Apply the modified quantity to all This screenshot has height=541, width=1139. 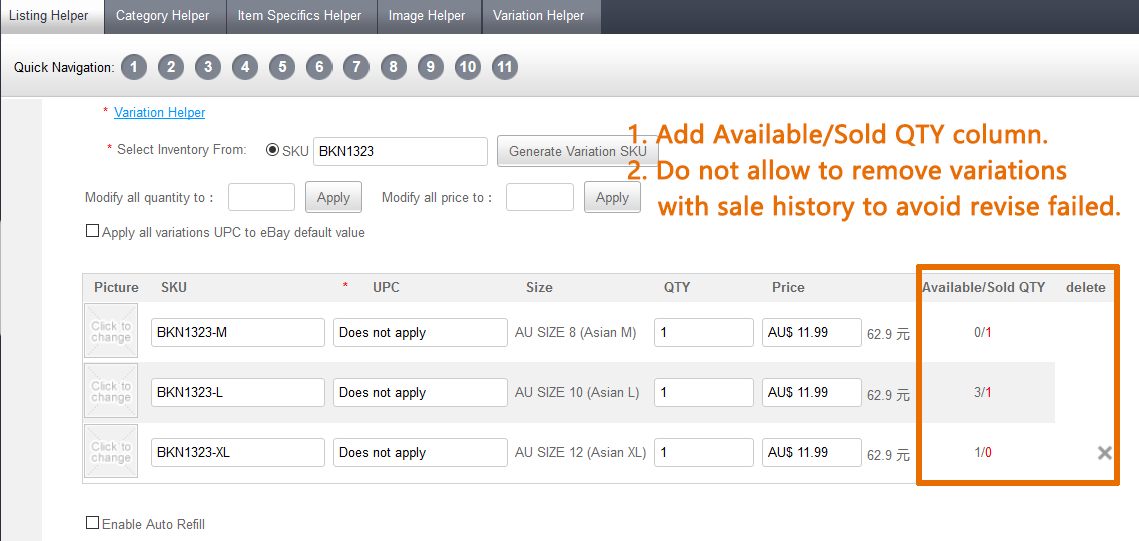333,198
